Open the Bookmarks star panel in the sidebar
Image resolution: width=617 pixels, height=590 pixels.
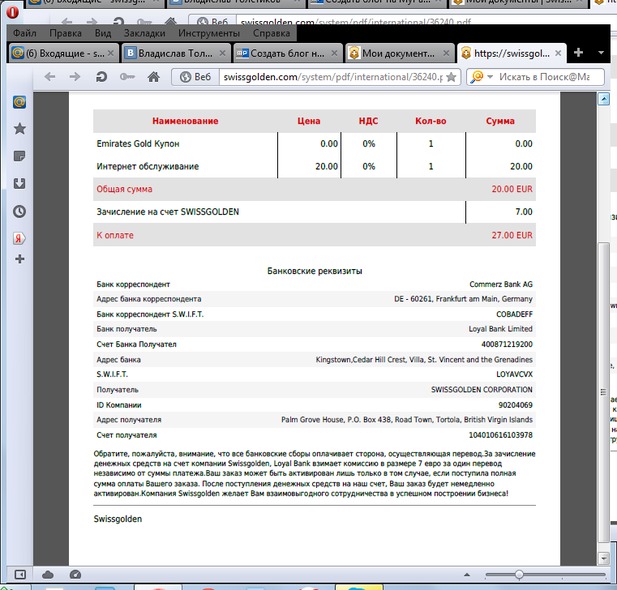20,128
